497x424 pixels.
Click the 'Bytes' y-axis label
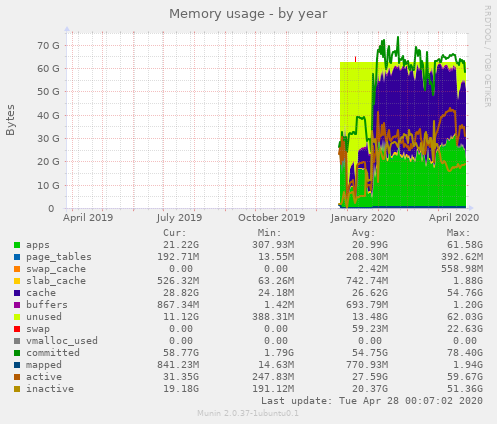[x=10, y=120]
